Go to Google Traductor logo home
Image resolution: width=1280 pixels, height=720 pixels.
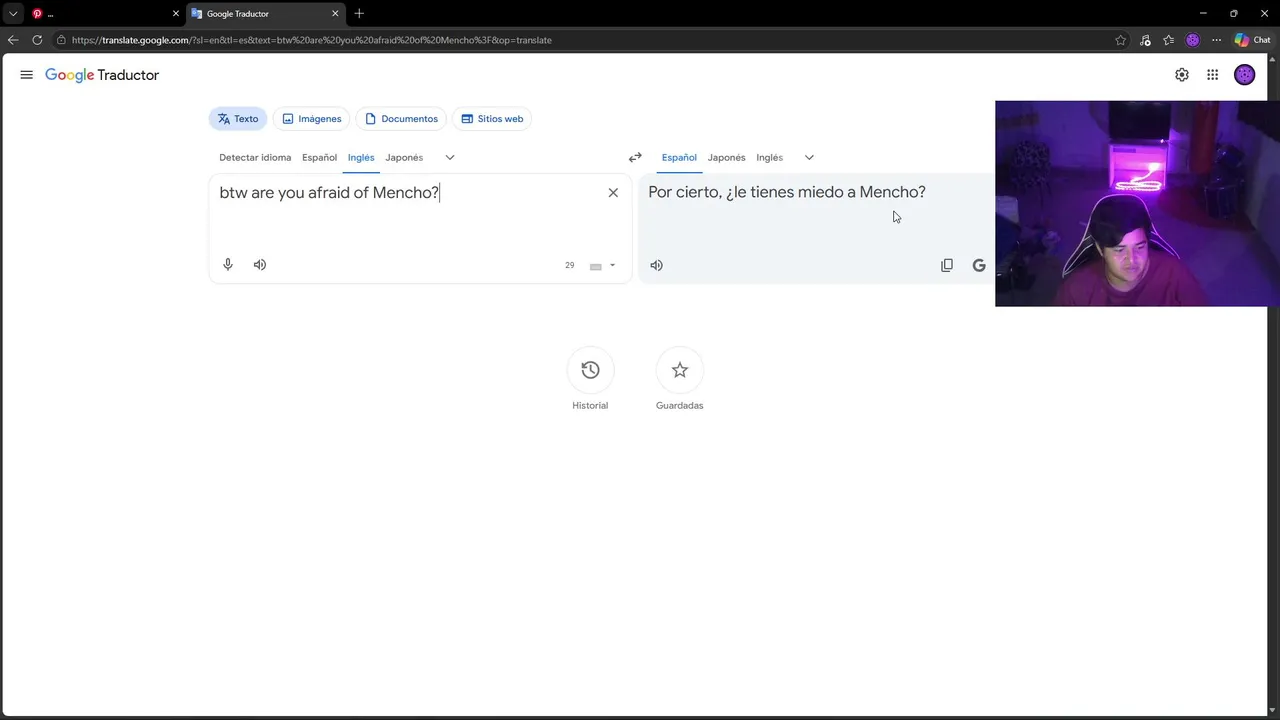[102, 75]
